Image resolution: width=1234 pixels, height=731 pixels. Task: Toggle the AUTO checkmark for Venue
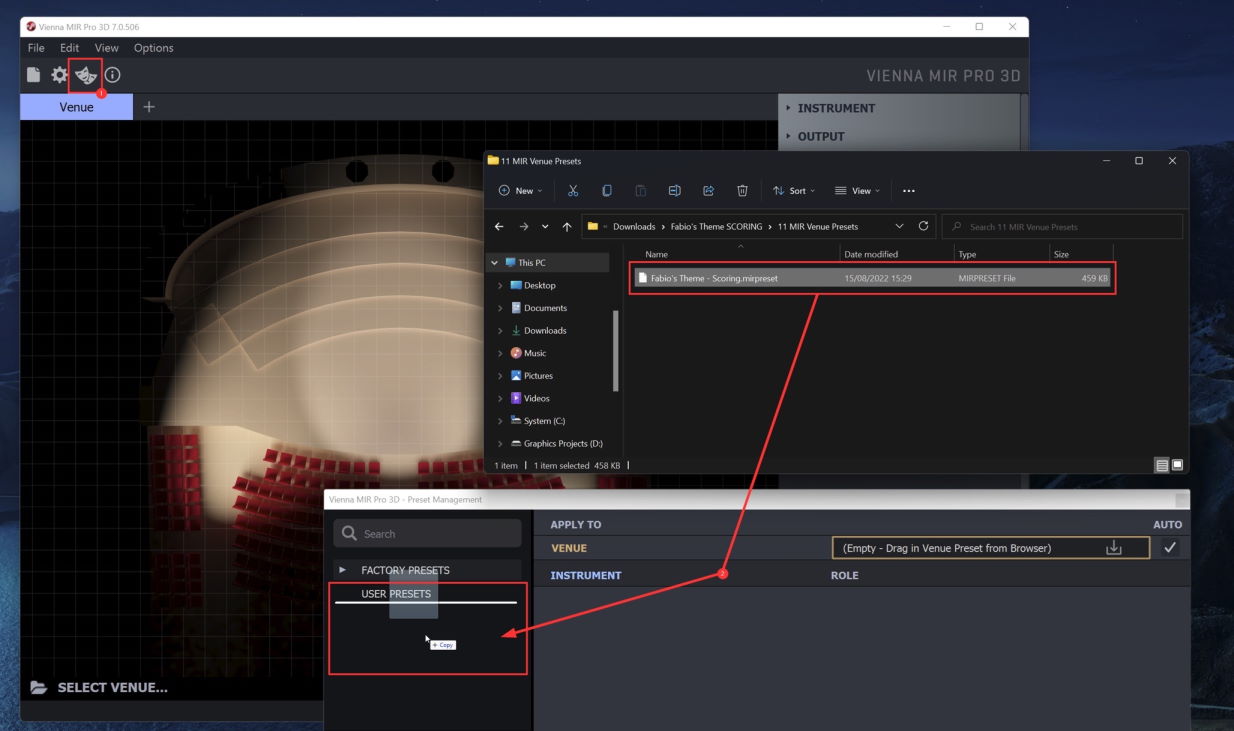coord(1170,548)
